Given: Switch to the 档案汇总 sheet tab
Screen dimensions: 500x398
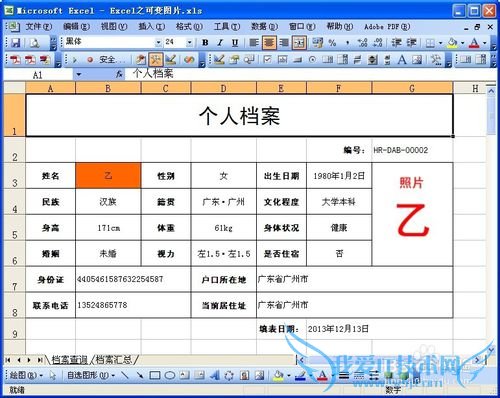Looking at the screenshot, I should (x=114, y=360).
